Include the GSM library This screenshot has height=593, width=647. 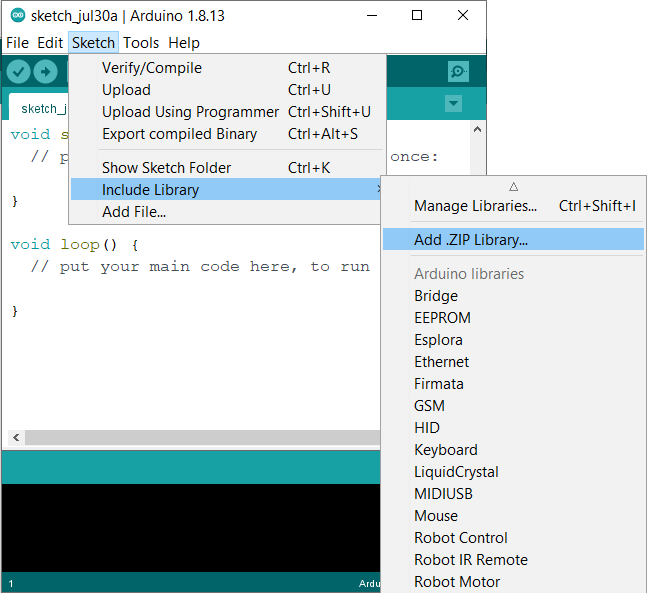513,406
